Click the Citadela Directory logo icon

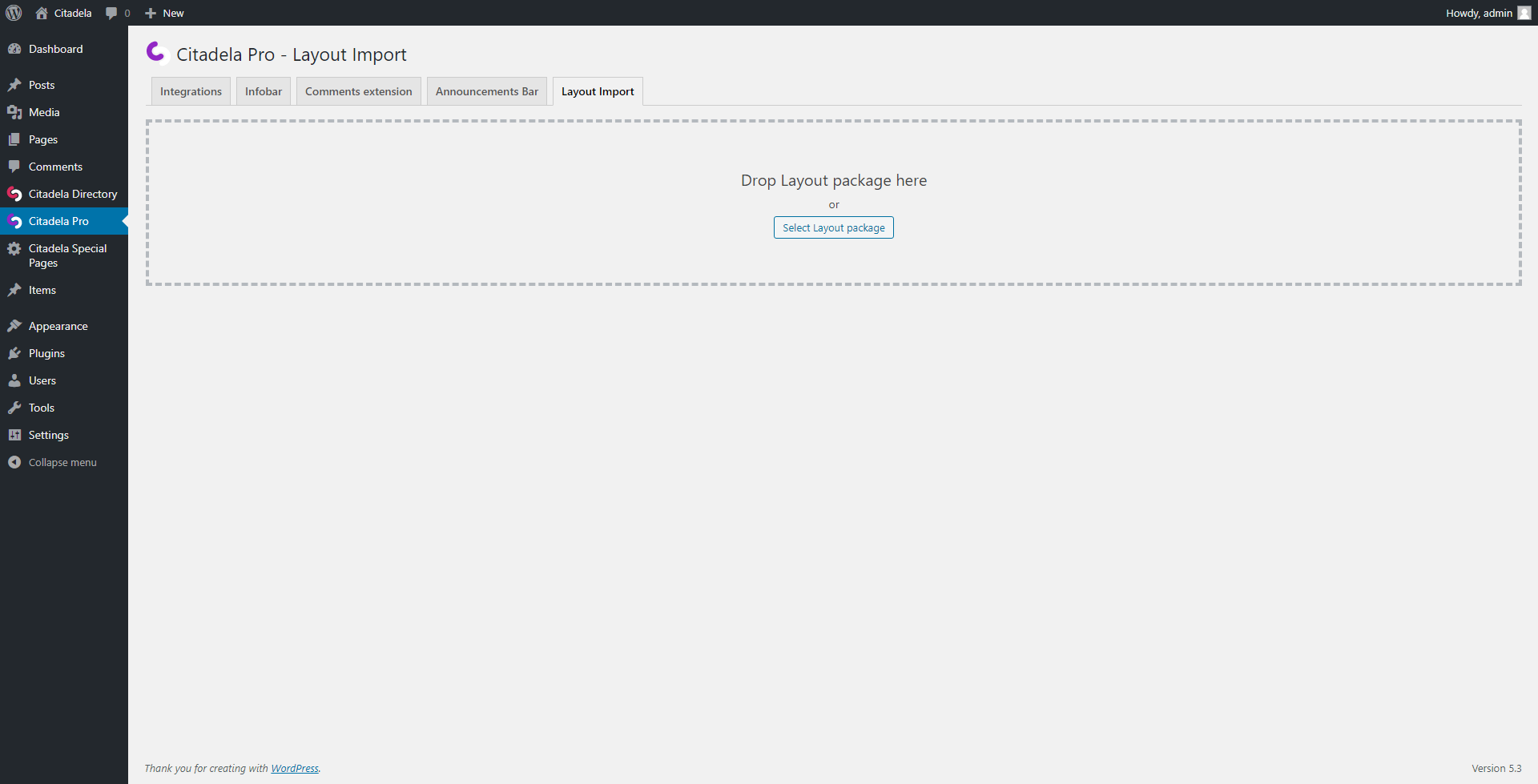pos(14,194)
